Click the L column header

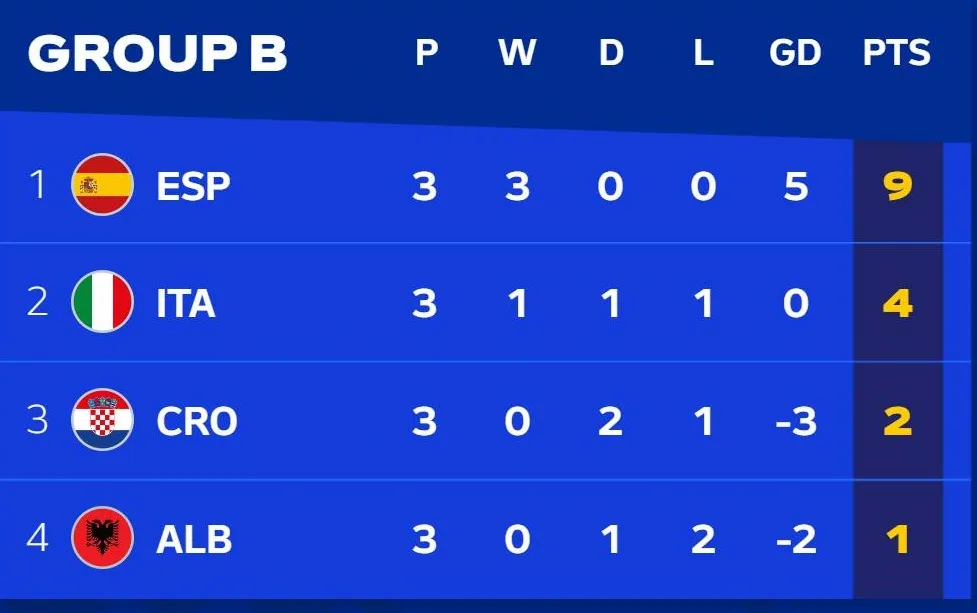[x=703, y=53]
